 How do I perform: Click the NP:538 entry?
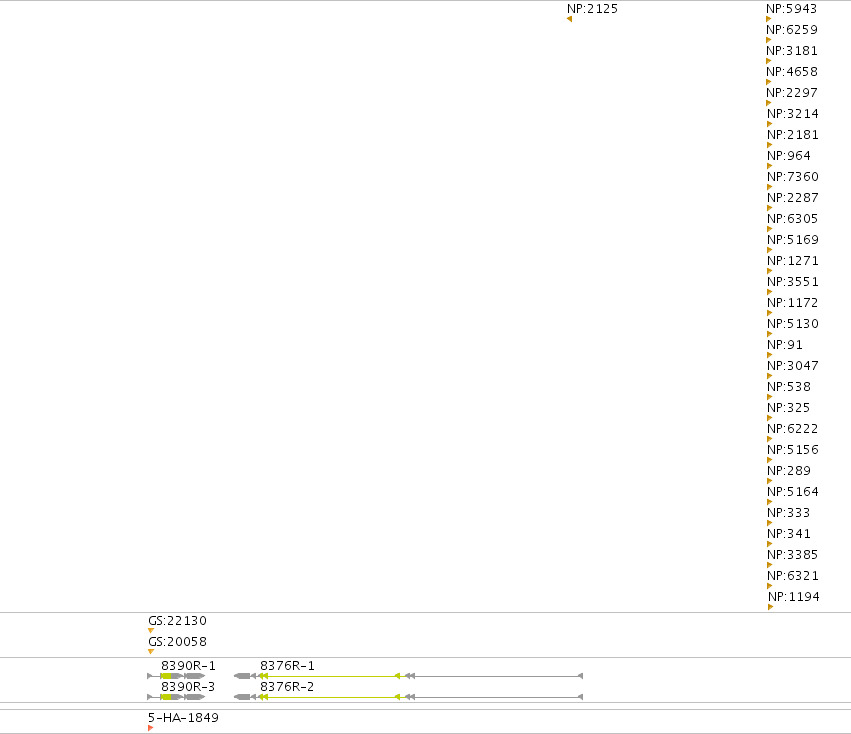(789, 387)
